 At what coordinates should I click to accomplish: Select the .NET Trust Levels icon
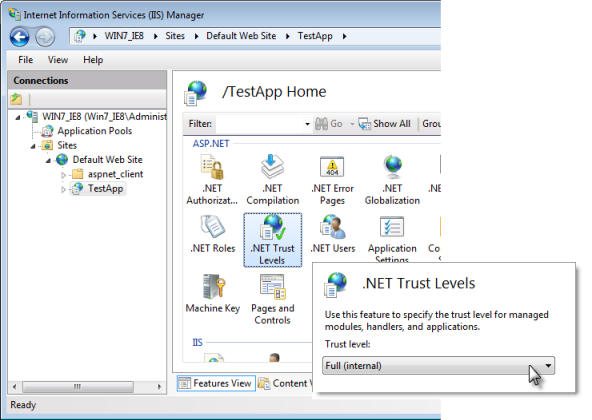pos(273,240)
